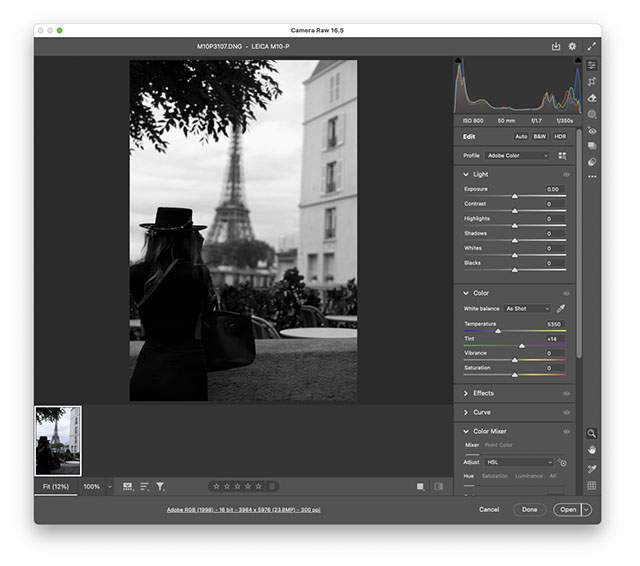This screenshot has height=566, width=640.
Task: Toggle highlight clipping warning in histogram
Action: pos(578,60)
